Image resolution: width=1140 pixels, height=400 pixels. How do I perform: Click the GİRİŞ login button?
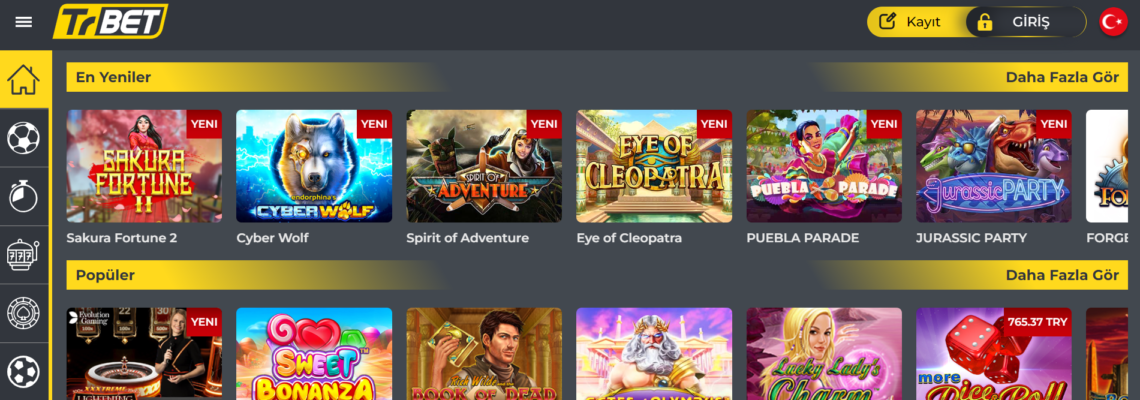tap(1025, 22)
